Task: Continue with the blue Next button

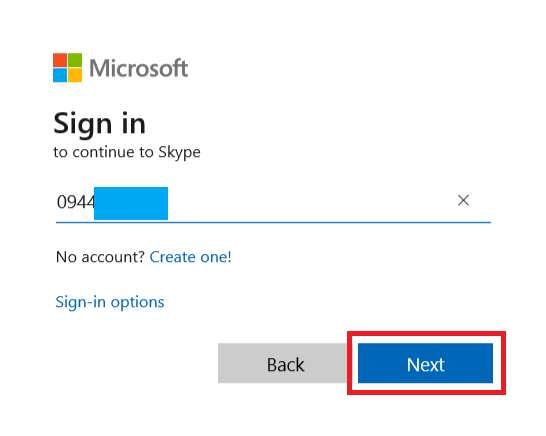Action: coord(425,363)
